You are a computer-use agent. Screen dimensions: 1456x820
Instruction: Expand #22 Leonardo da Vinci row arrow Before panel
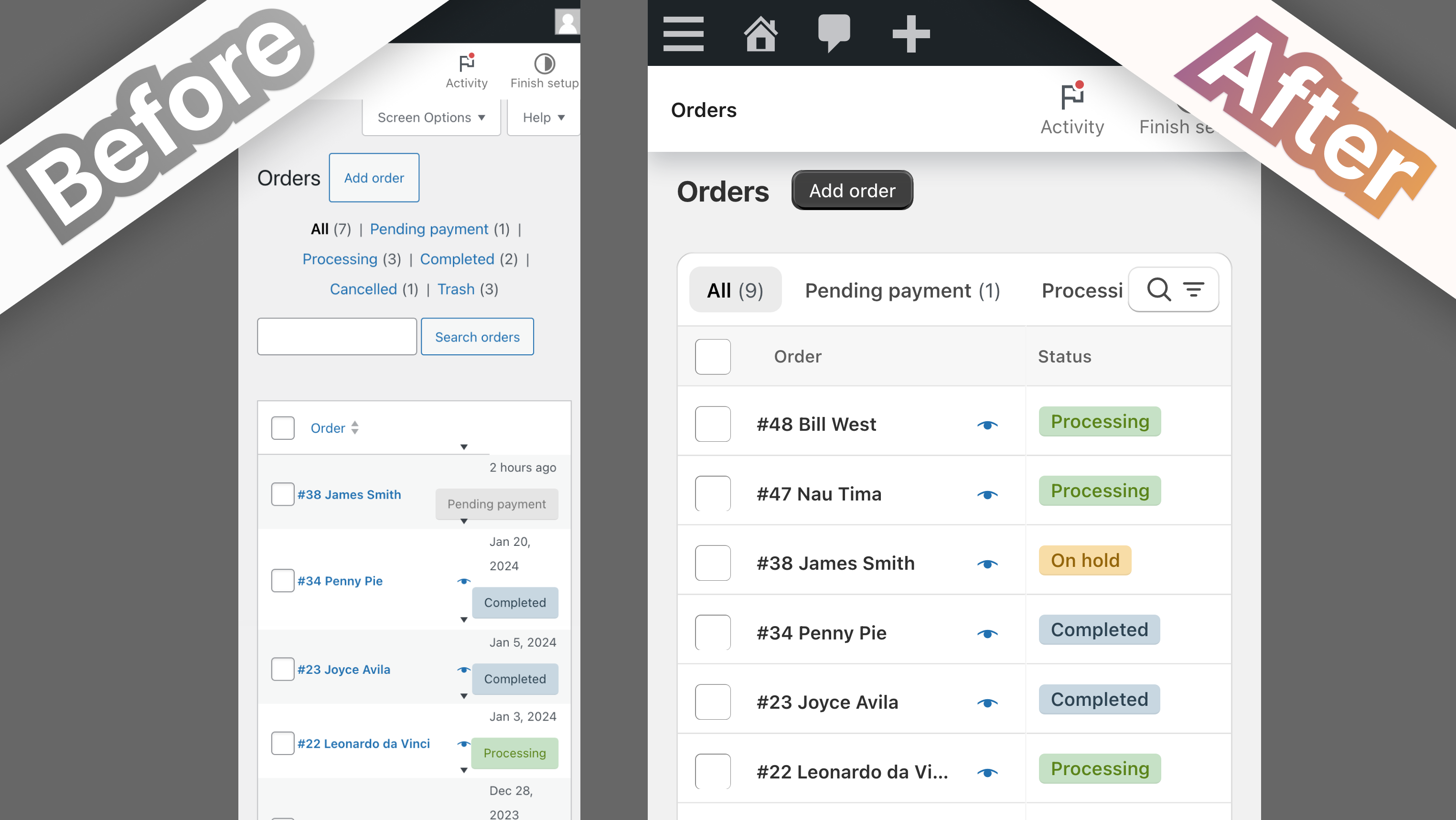463,770
